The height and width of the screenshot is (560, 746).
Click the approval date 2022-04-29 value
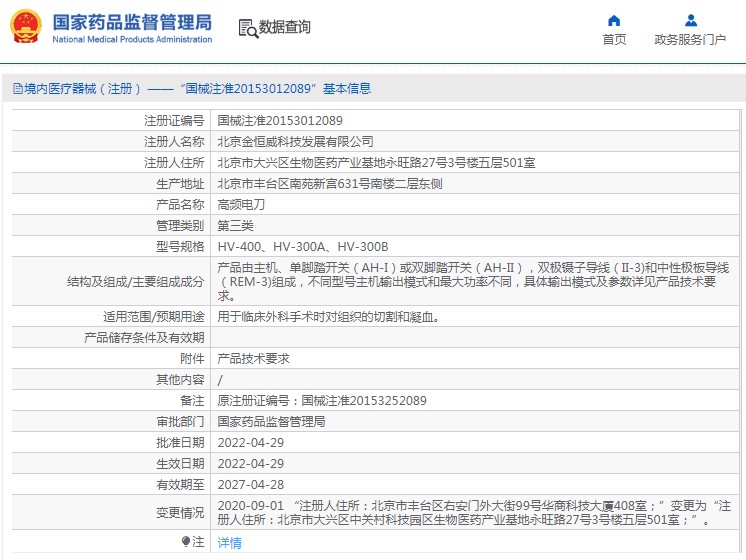click(250, 442)
